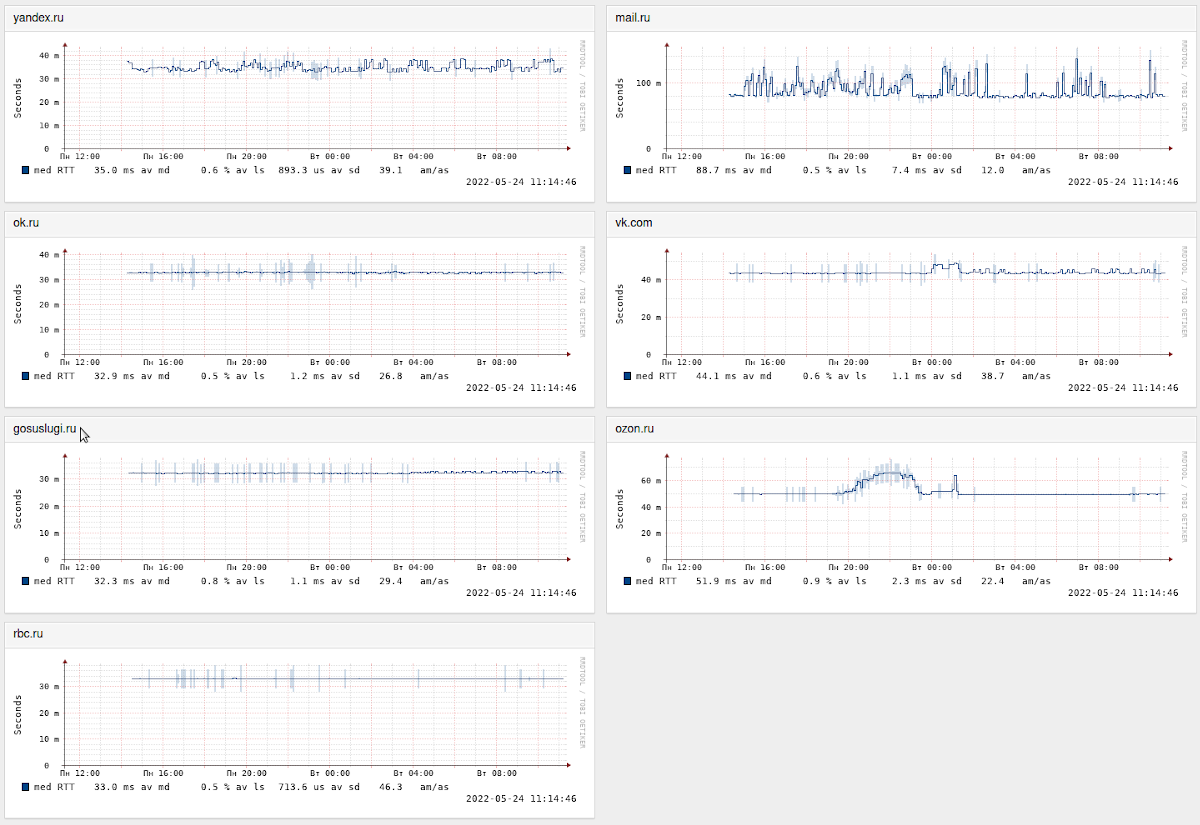Image resolution: width=1200 pixels, height=825 pixels.
Task: Open the vk.com target link
Action: [634, 222]
